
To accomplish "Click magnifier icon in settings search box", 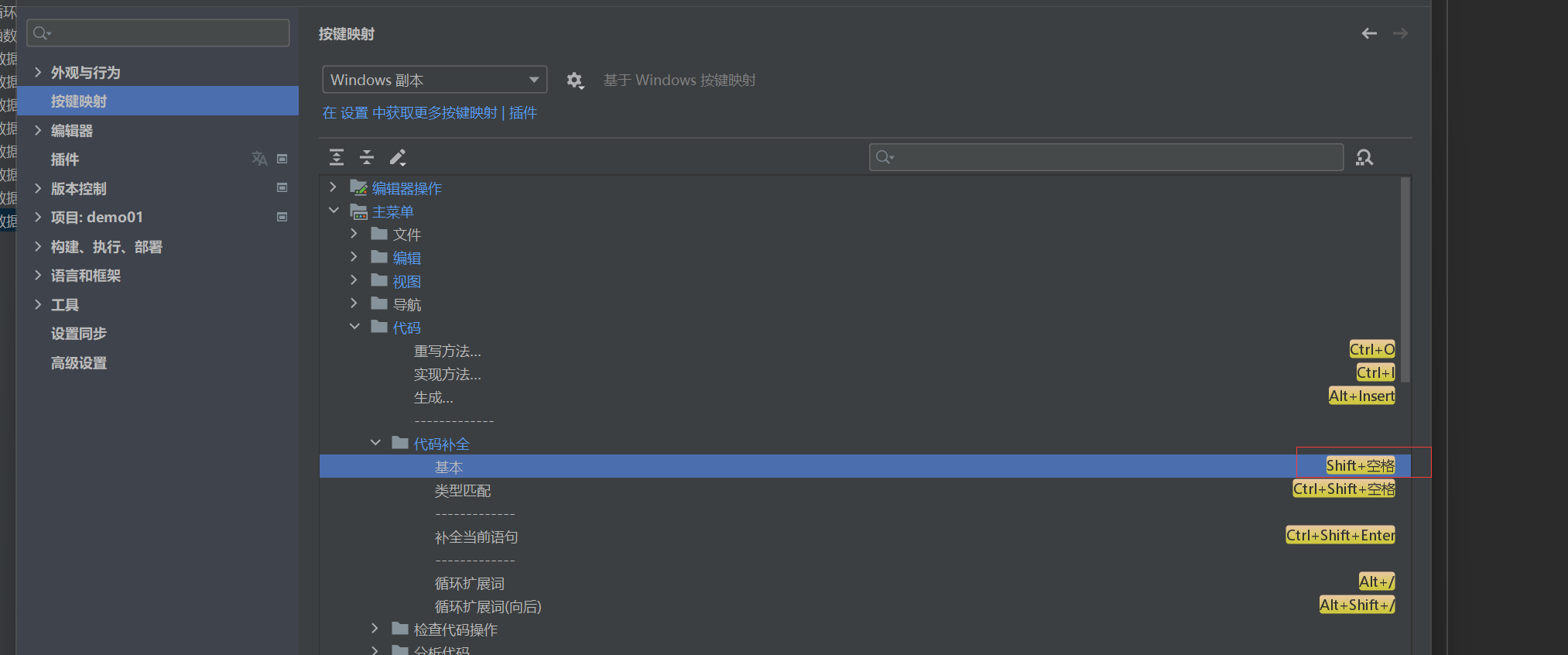I will click(x=42, y=33).
